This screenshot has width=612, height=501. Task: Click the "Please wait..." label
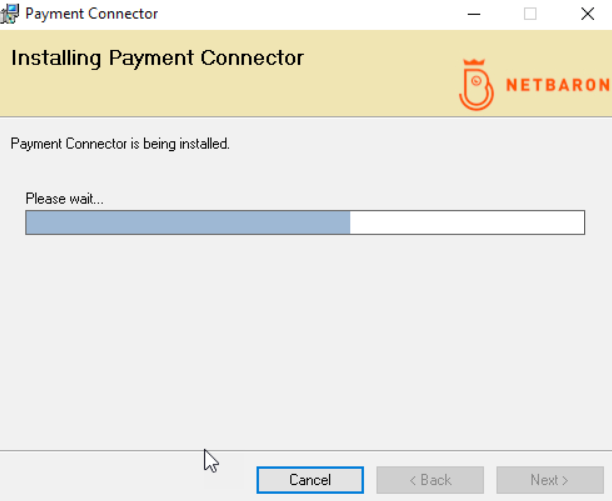(x=64, y=199)
